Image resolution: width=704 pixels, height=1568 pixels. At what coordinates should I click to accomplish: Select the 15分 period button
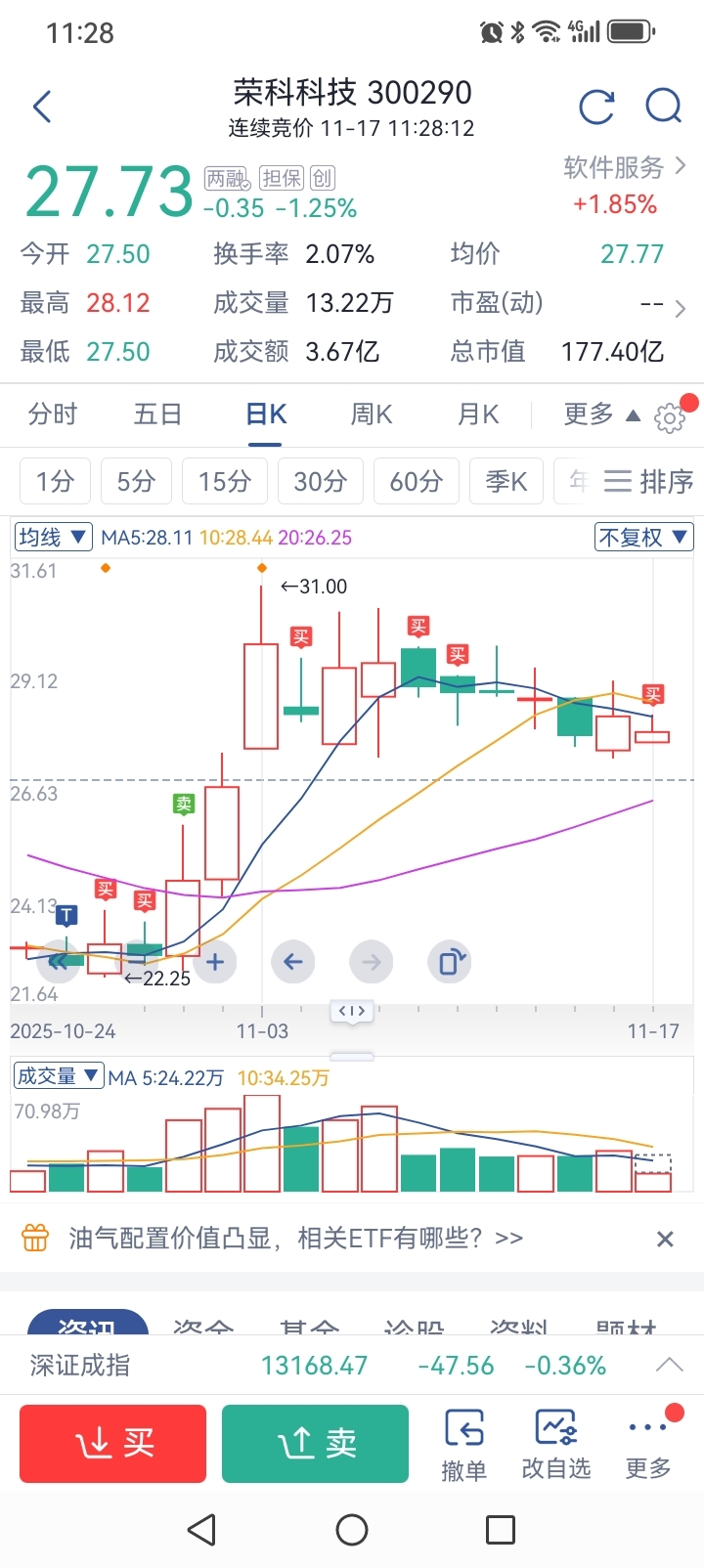tap(225, 481)
